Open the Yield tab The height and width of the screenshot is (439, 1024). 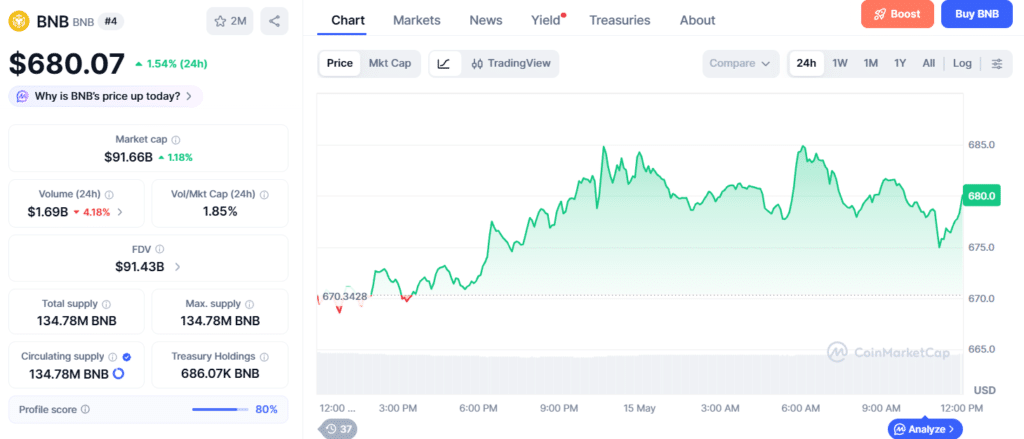(x=546, y=20)
